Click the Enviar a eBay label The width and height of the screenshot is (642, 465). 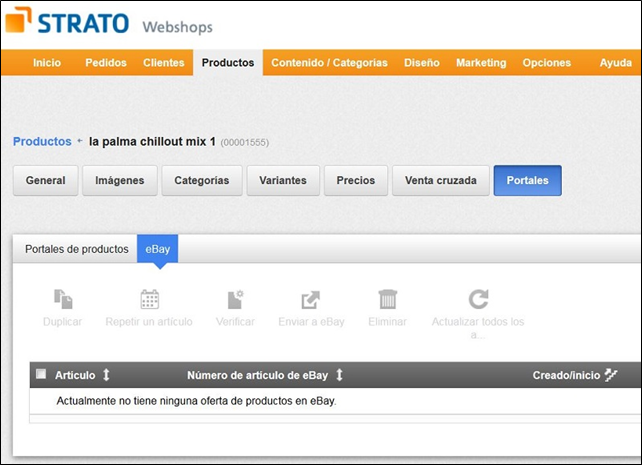(311, 322)
